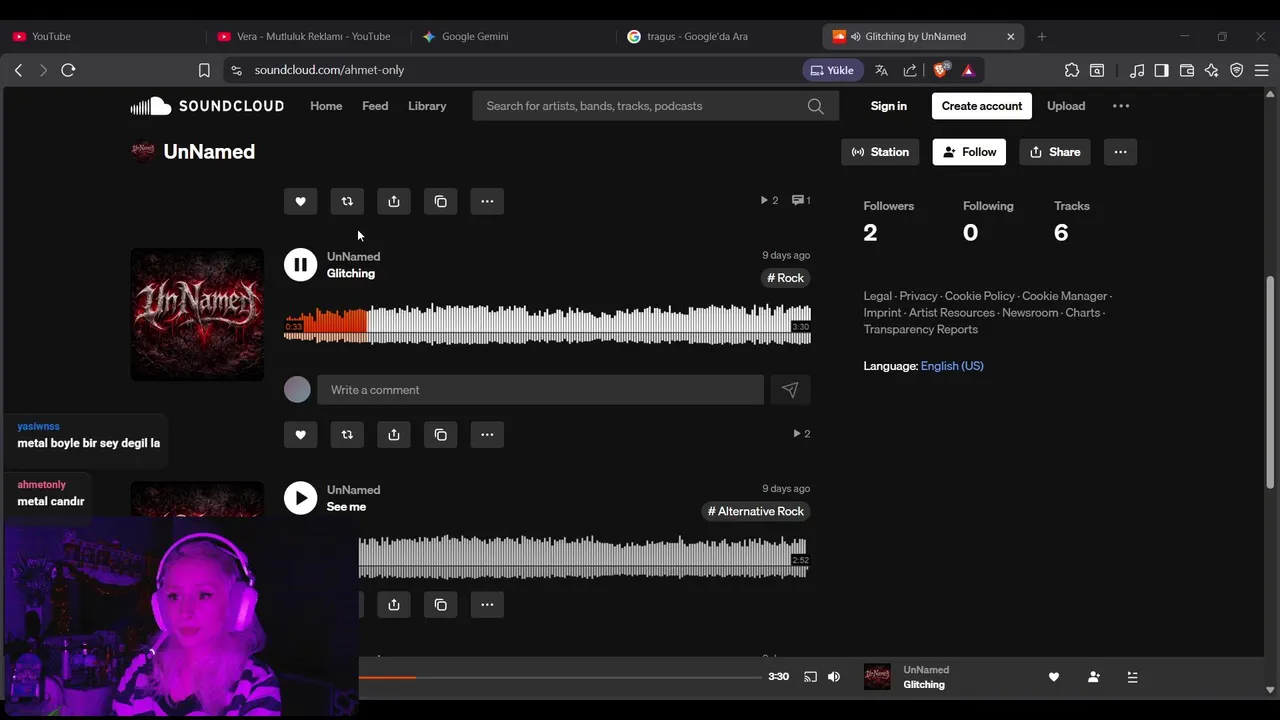Copy link icon below Glitching comment box

pyautogui.click(x=441, y=434)
